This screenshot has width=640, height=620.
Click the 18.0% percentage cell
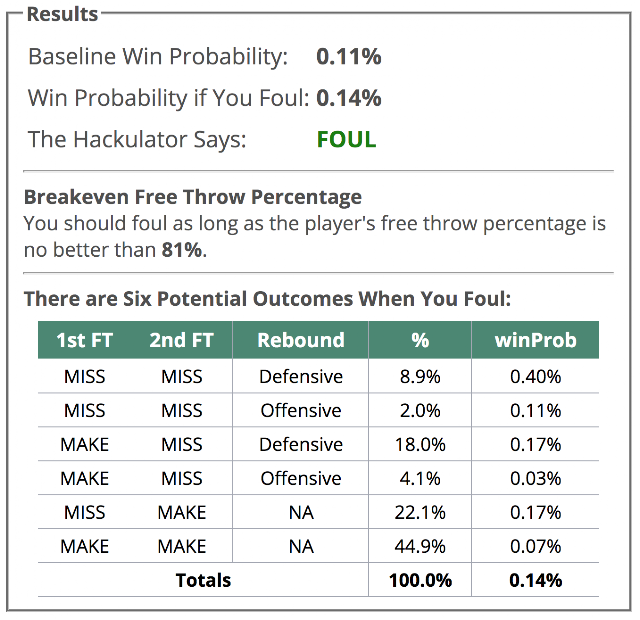point(420,444)
